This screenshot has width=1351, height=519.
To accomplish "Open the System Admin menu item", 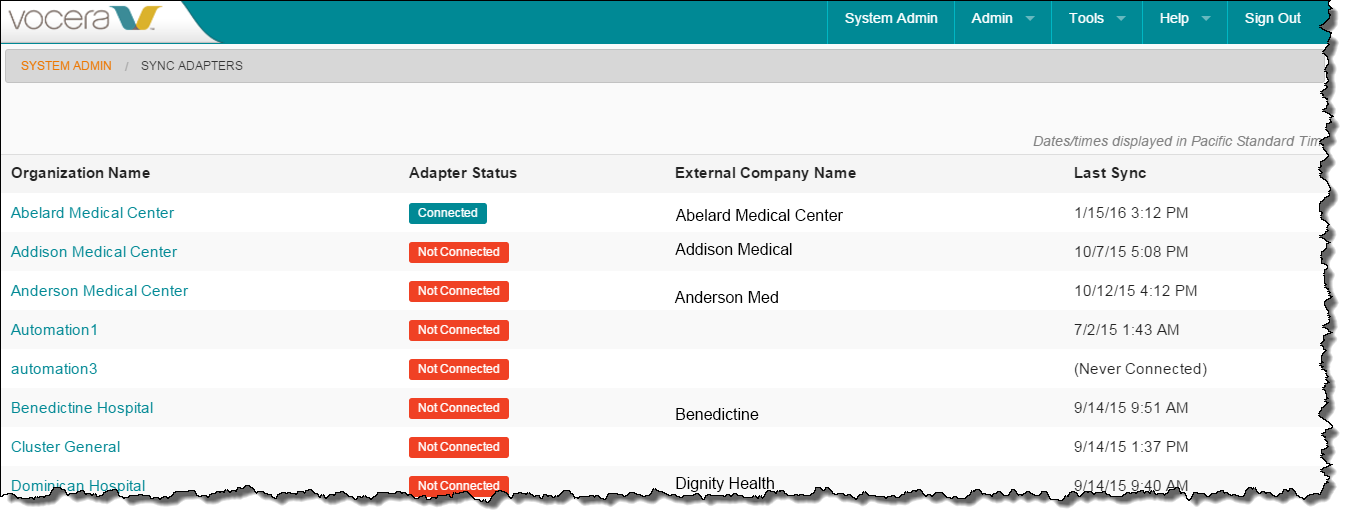I will (891, 18).
